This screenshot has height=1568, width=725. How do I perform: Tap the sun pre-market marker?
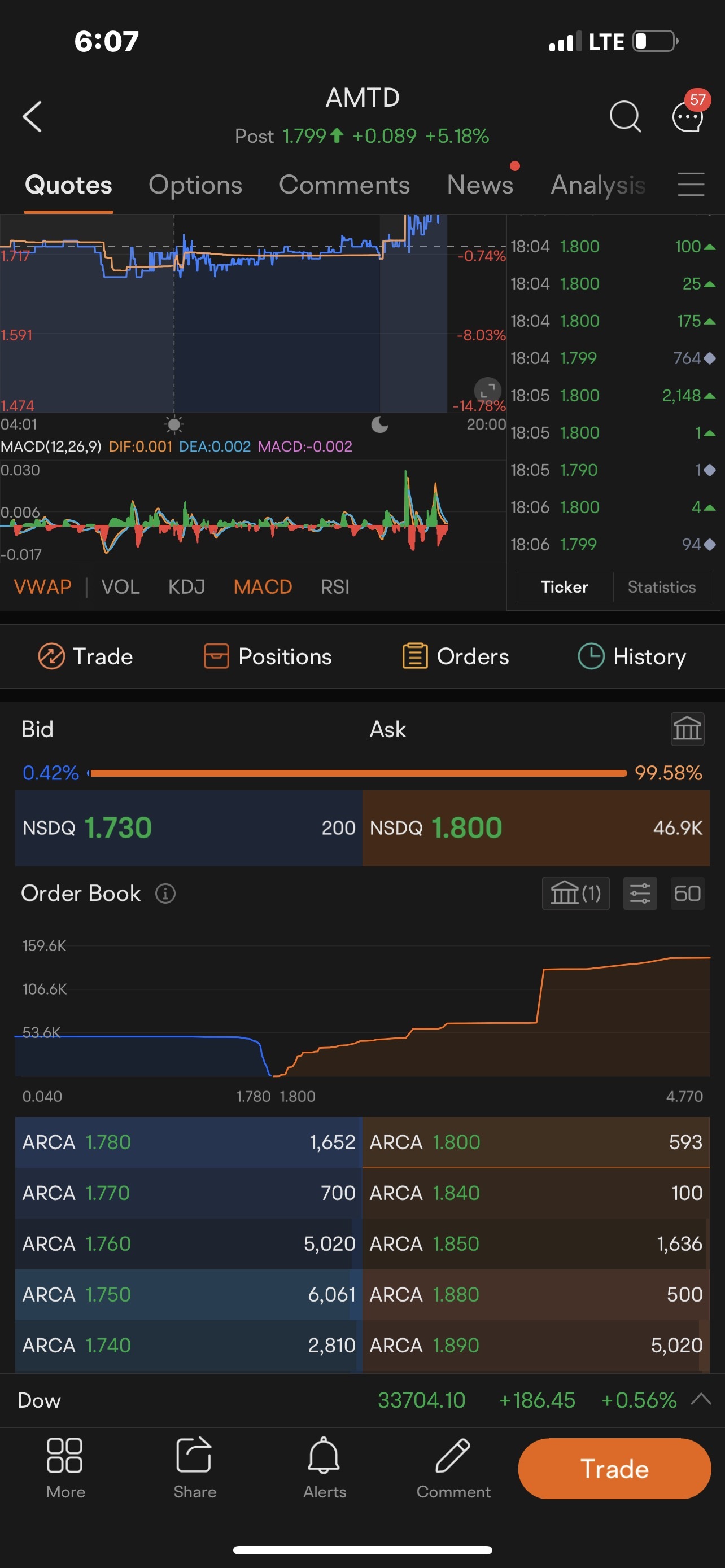[x=174, y=424]
